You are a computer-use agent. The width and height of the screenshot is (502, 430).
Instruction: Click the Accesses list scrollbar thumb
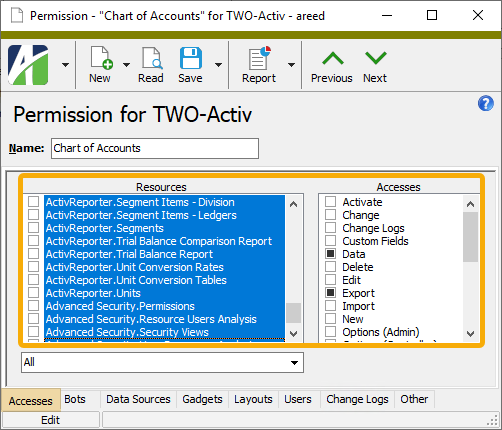(x=471, y=237)
